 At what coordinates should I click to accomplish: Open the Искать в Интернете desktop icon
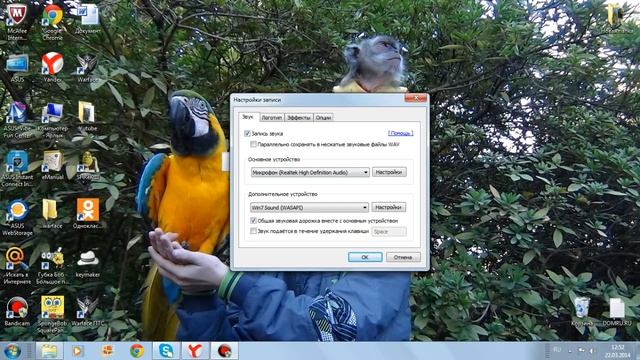[17, 265]
